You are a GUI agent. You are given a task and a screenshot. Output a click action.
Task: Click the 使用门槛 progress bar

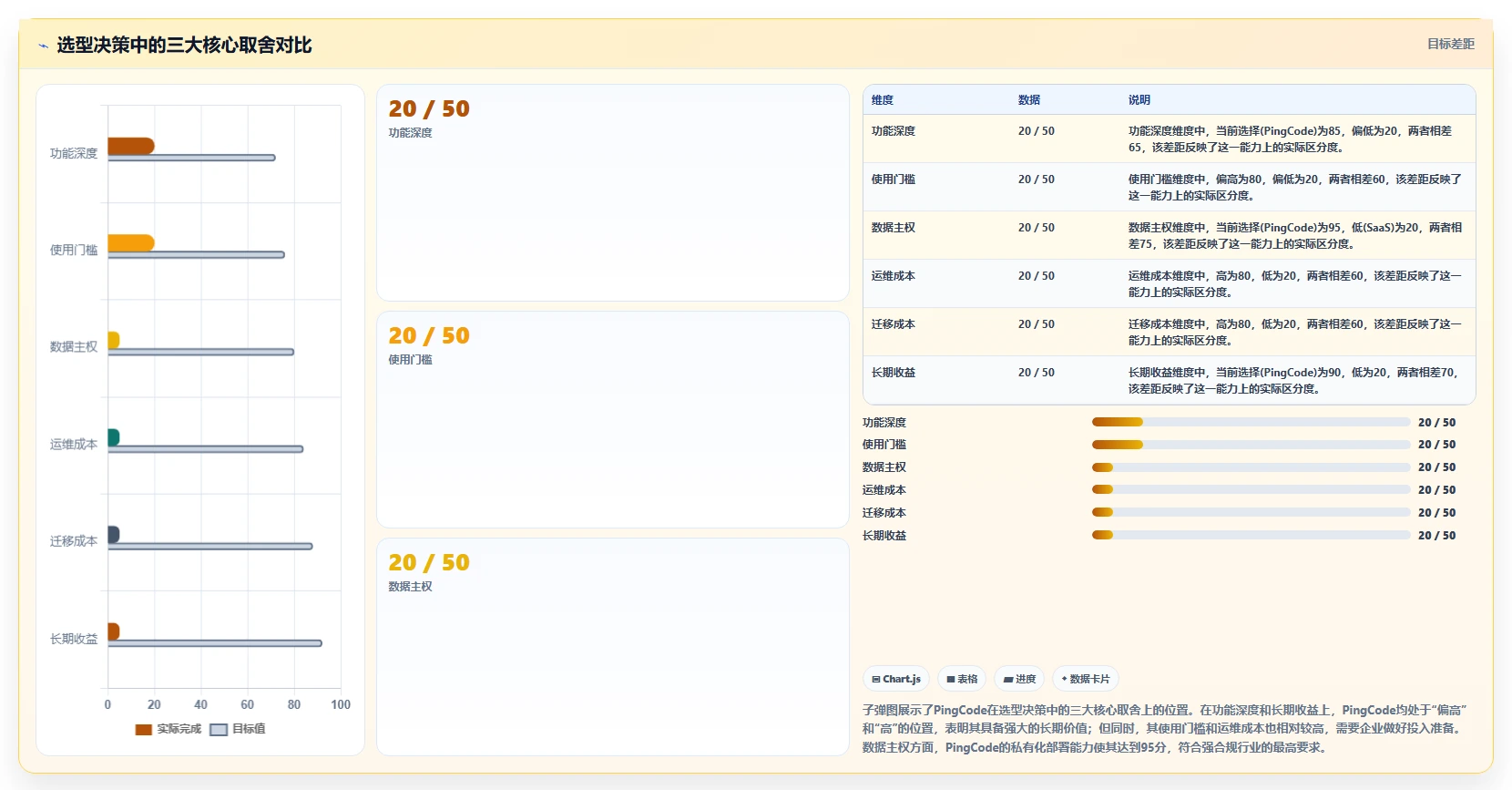tap(1251, 445)
